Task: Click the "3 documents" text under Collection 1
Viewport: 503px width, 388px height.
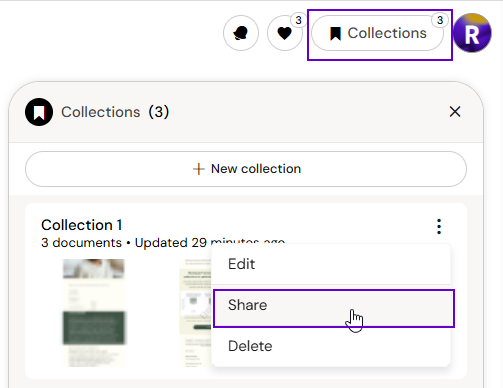Action: click(81, 243)
